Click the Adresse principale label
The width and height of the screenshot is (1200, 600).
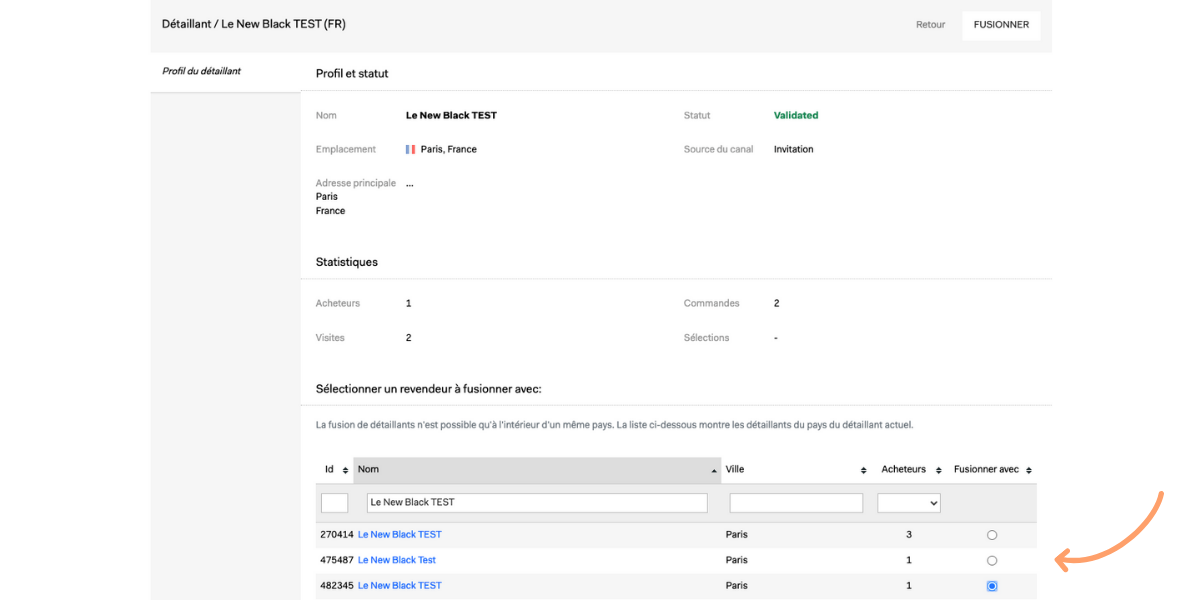coord(356,183)
